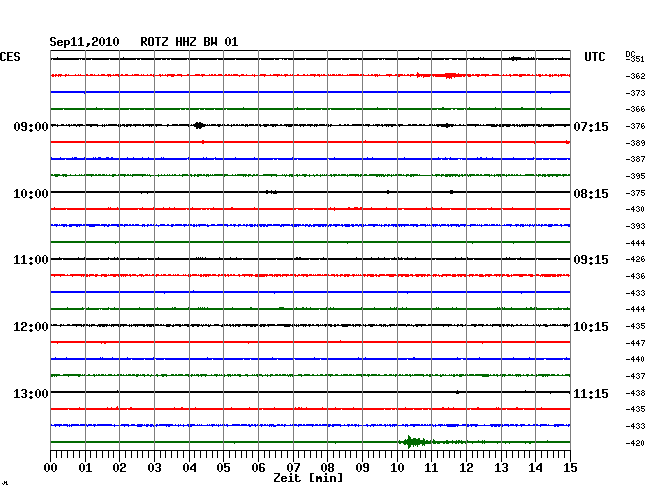The image size is (650, 494).
Task: Click the red seismic burst on second trace
Action: [449, 75]
